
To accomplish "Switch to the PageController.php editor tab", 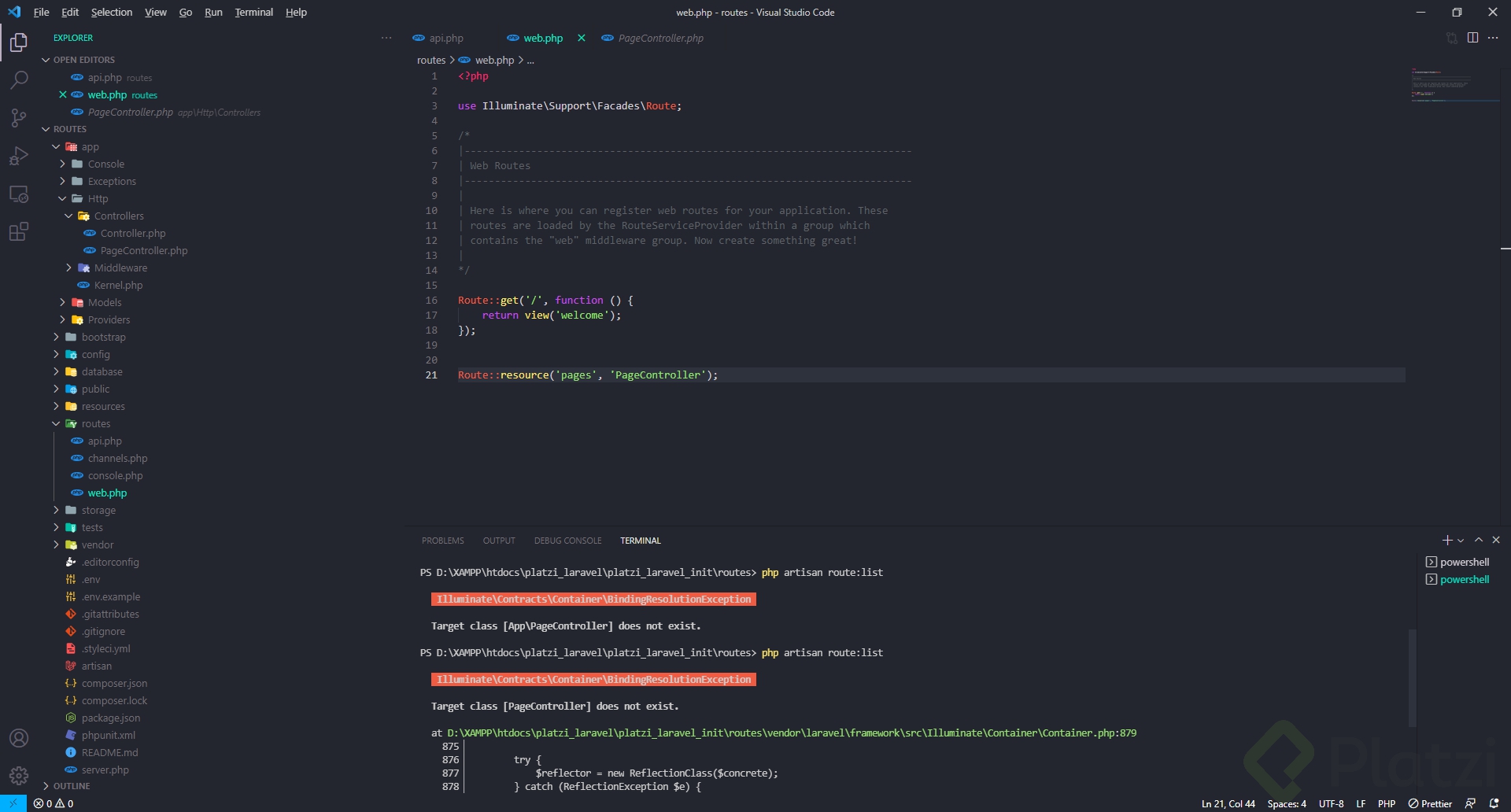I will click(x=660, y=38).
